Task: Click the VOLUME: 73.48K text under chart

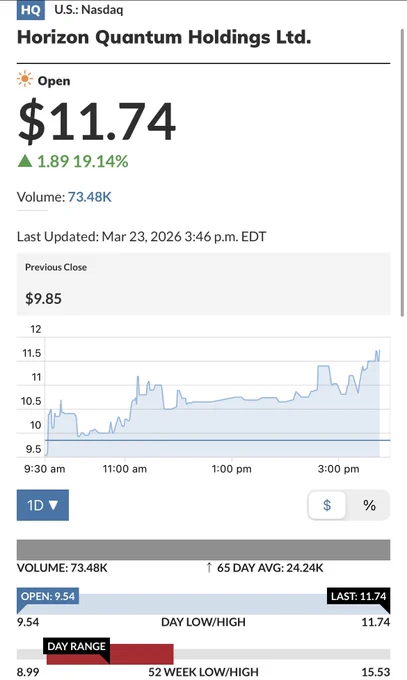Action: point(62,568)
